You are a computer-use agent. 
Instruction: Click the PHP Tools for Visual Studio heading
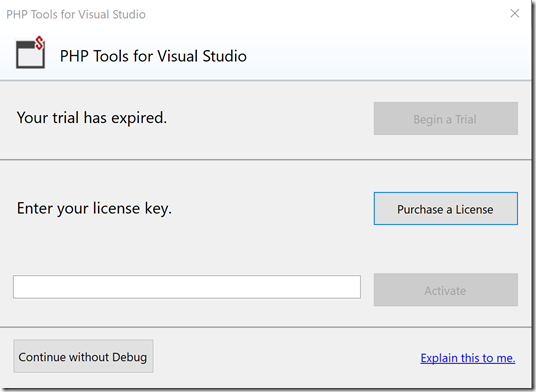coord(153,56)
